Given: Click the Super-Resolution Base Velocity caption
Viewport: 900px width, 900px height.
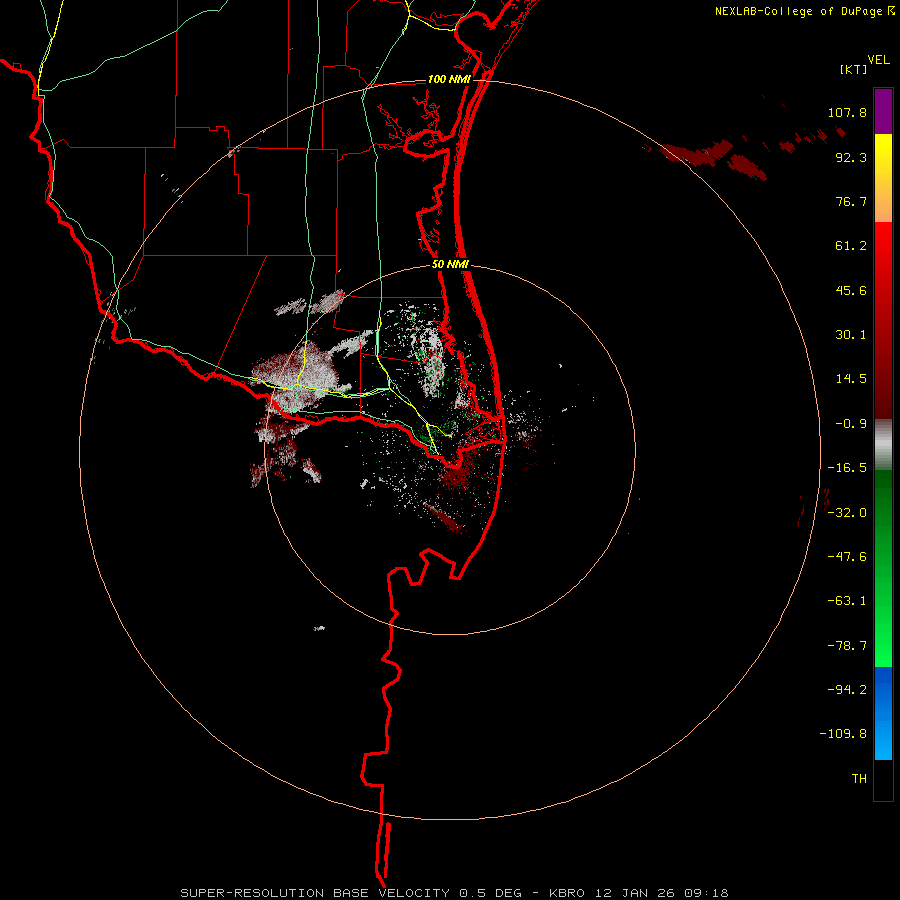Looking at the screenshot, I should pyautogui.click(x=455, y=893).
